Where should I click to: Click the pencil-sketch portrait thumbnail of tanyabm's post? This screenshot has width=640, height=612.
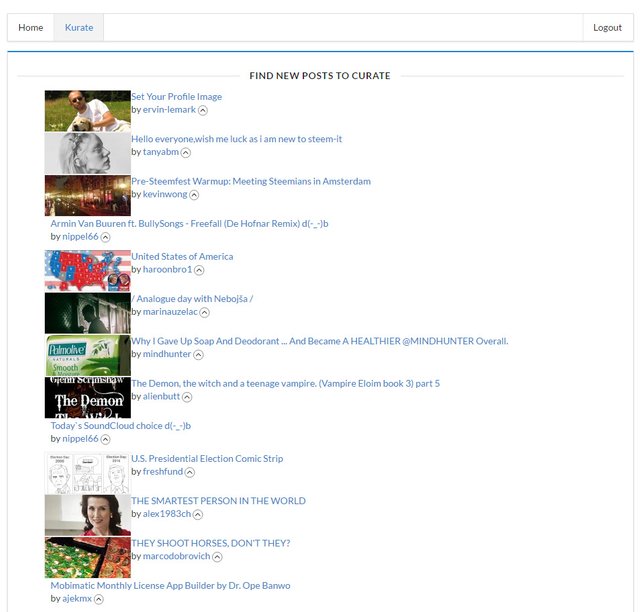(88, 154)
